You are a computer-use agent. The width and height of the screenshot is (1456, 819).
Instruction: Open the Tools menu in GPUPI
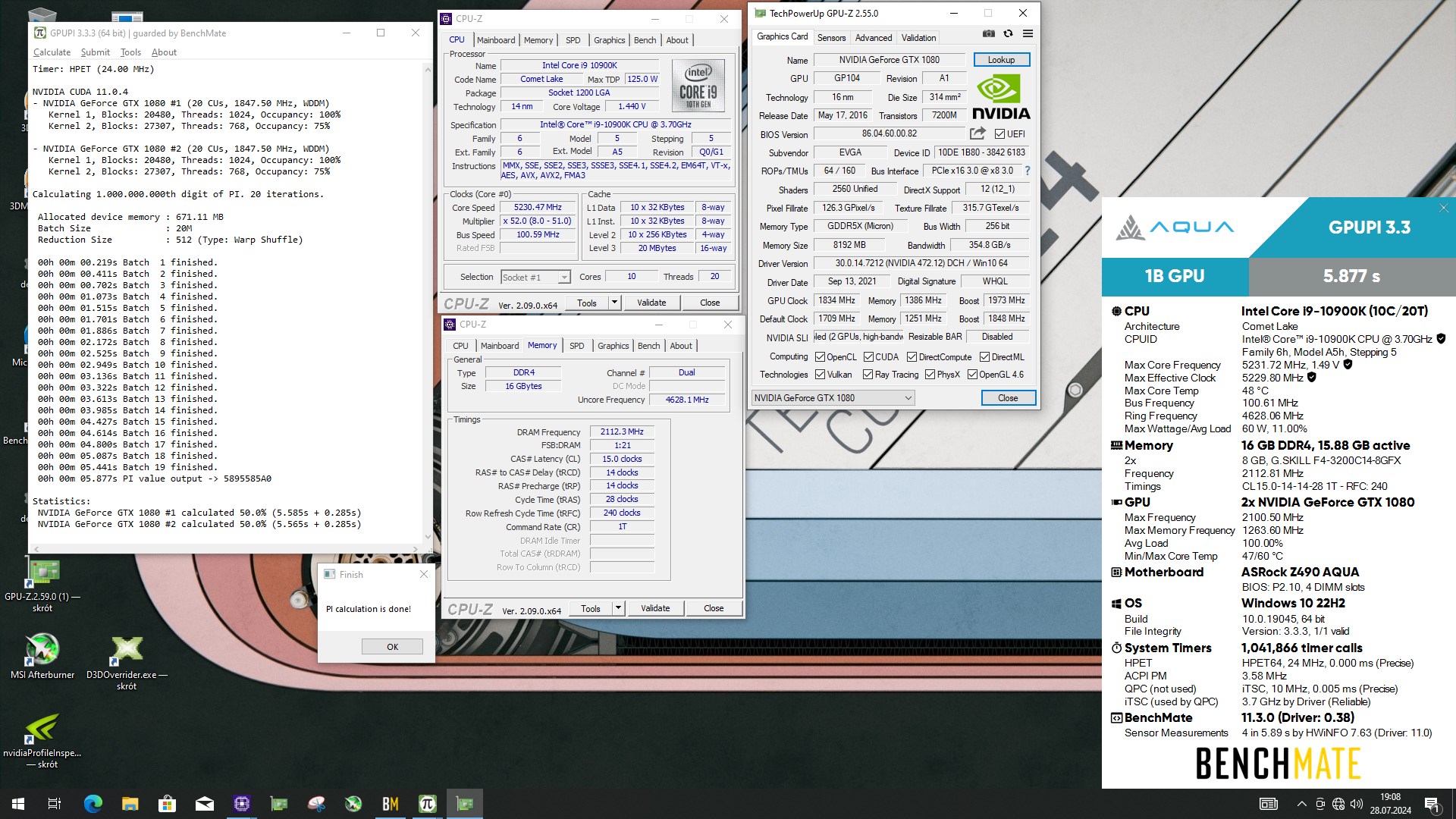point(130,52)
